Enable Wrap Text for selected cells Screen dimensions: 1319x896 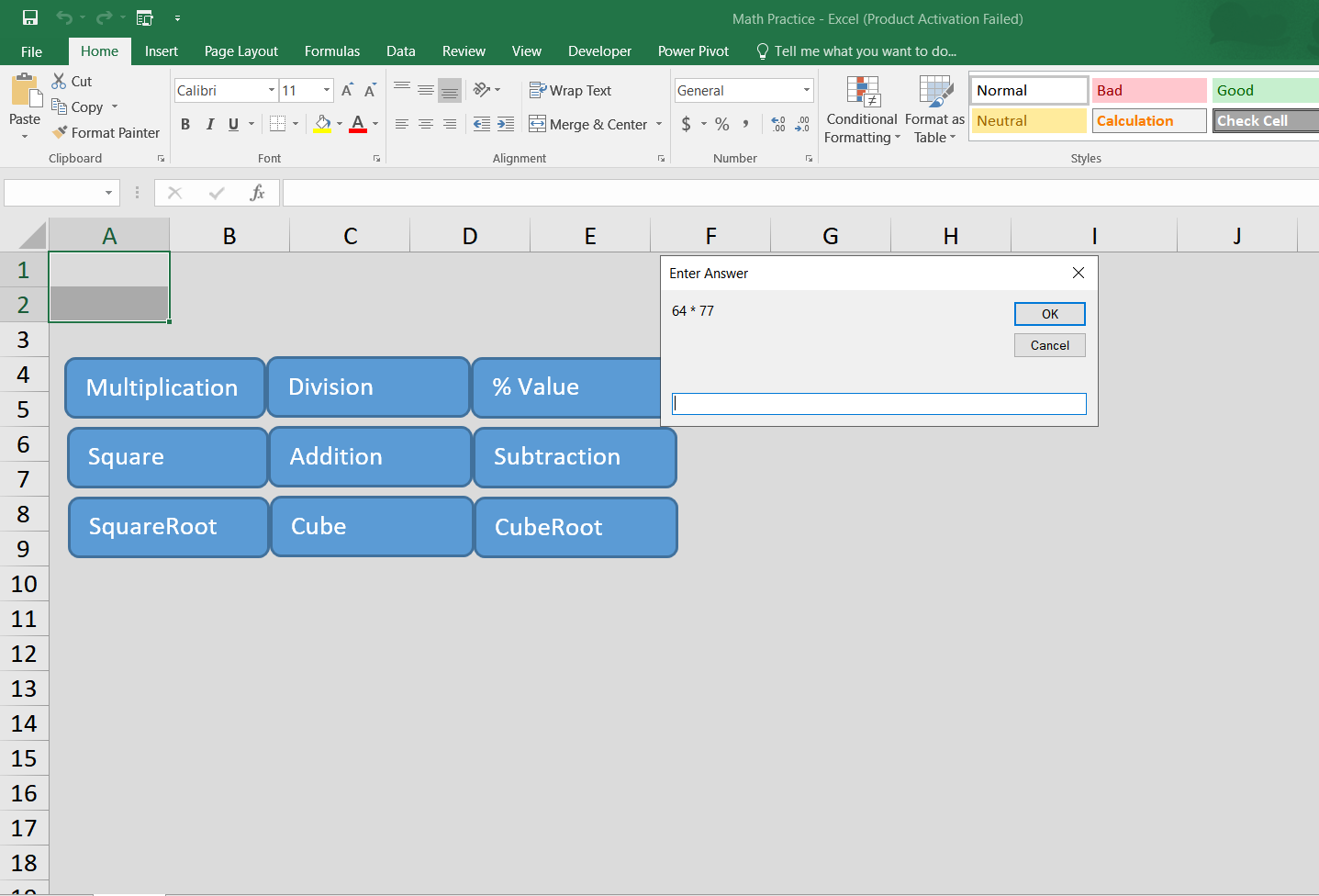tap(571, 90)
